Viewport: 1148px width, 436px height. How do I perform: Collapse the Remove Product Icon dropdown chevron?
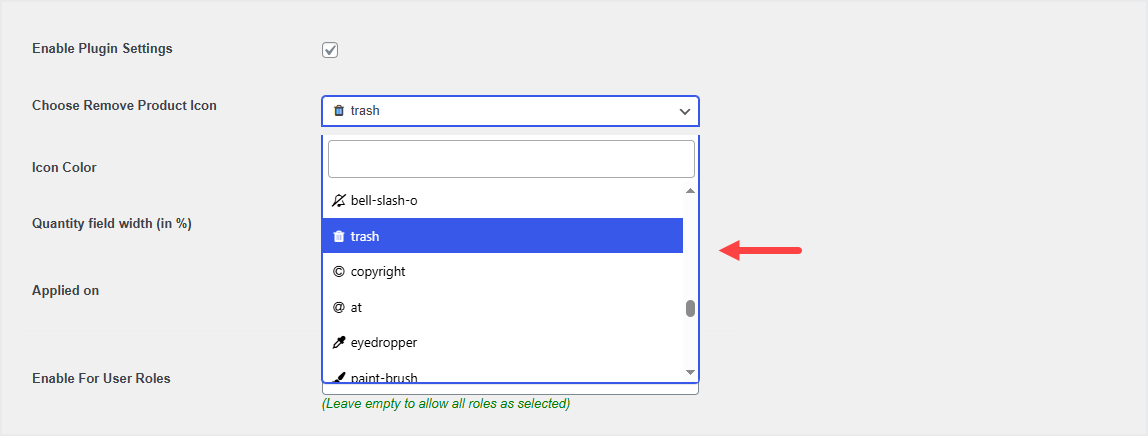(x=685, y=111)
